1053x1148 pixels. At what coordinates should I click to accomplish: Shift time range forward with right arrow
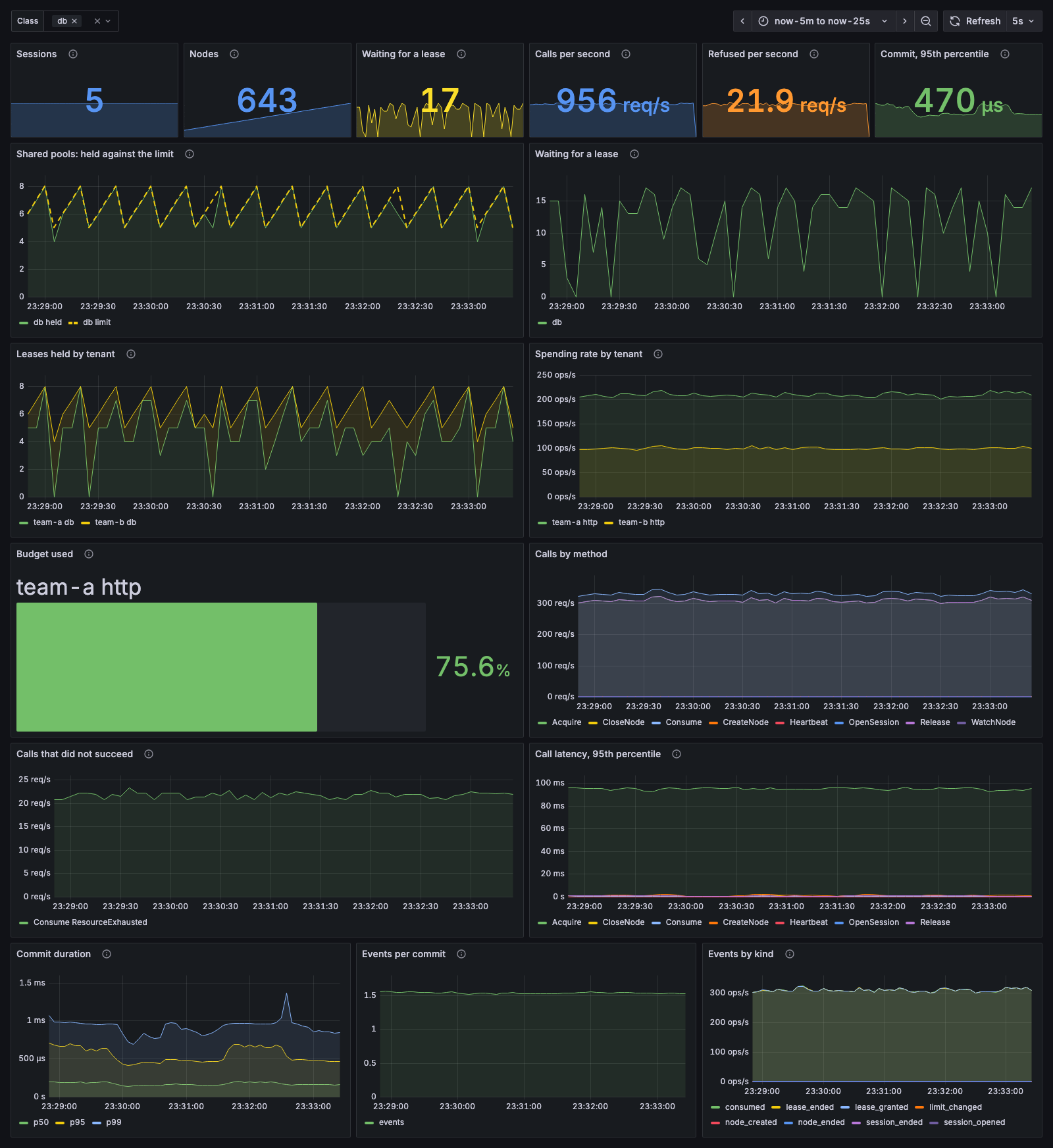tap(905, 21)
